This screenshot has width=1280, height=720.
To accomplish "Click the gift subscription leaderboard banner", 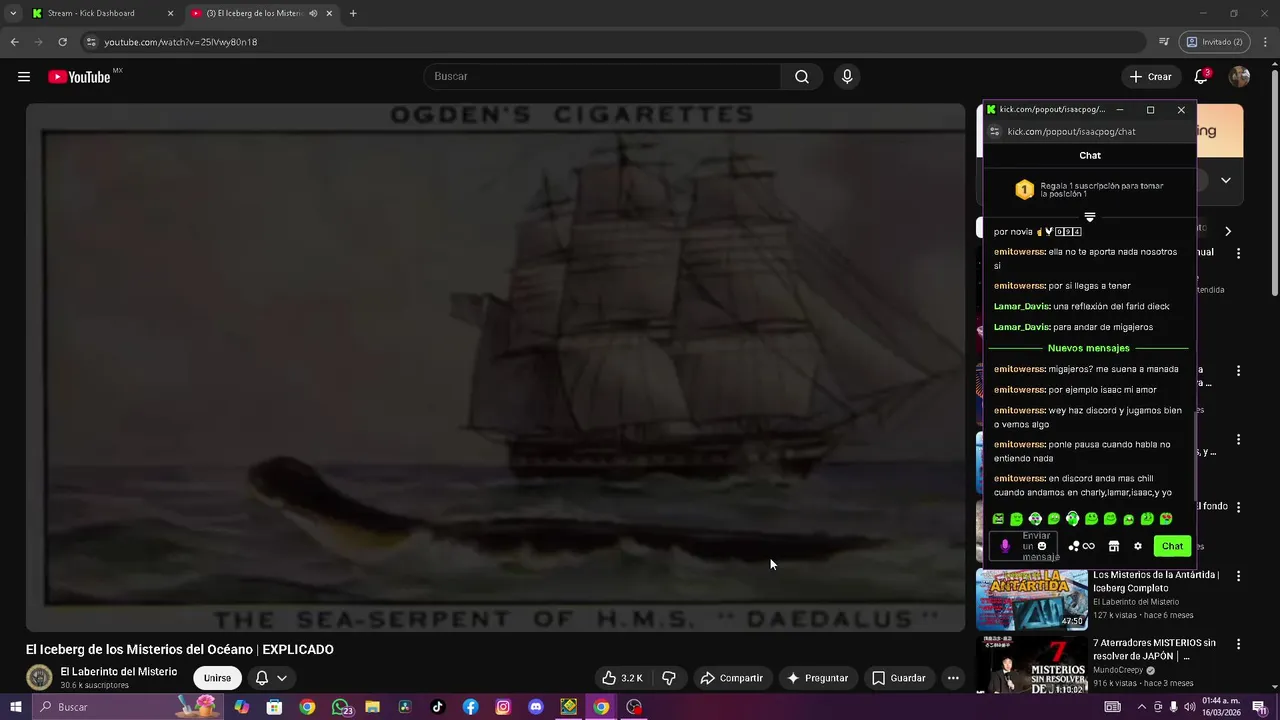I will pyautogui.click(x=1090, y=190).
